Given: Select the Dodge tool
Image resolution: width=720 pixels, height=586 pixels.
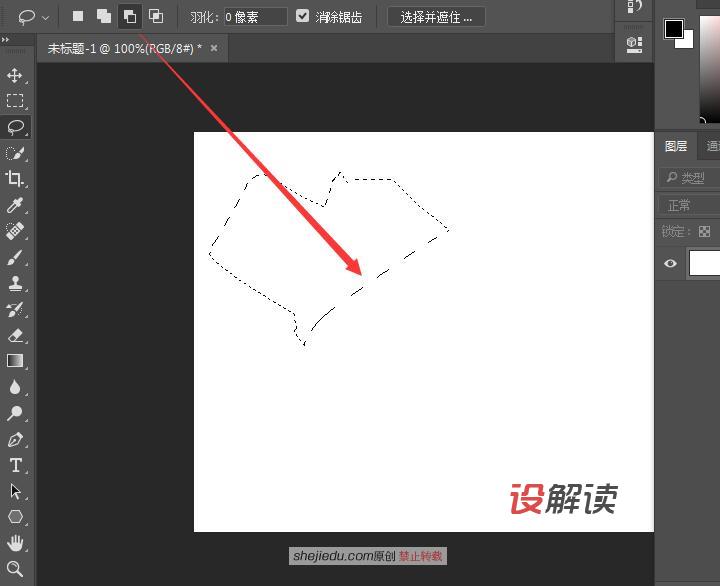Looking at the screenshot, I should tap(15, 413).
